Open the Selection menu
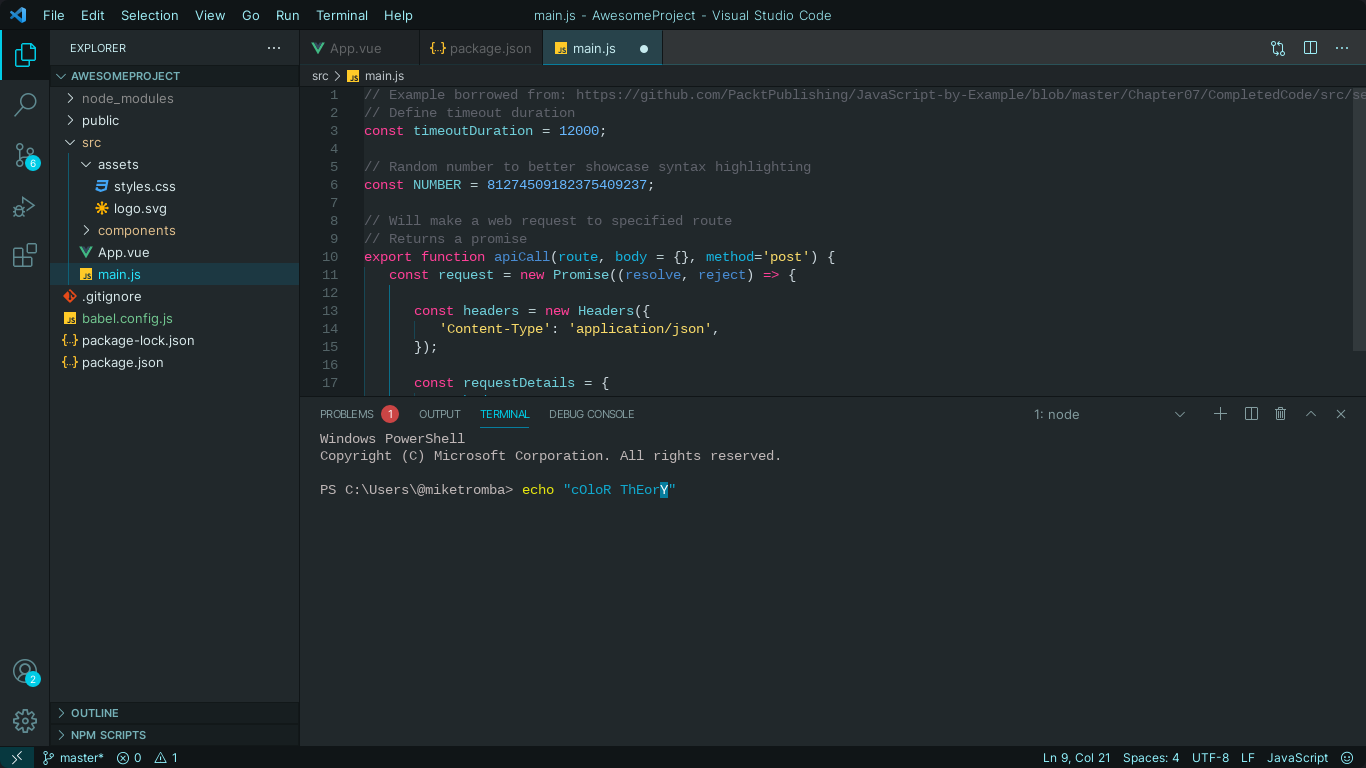Viewport: 1366px width, 768px height. click(x=150, y=15)
